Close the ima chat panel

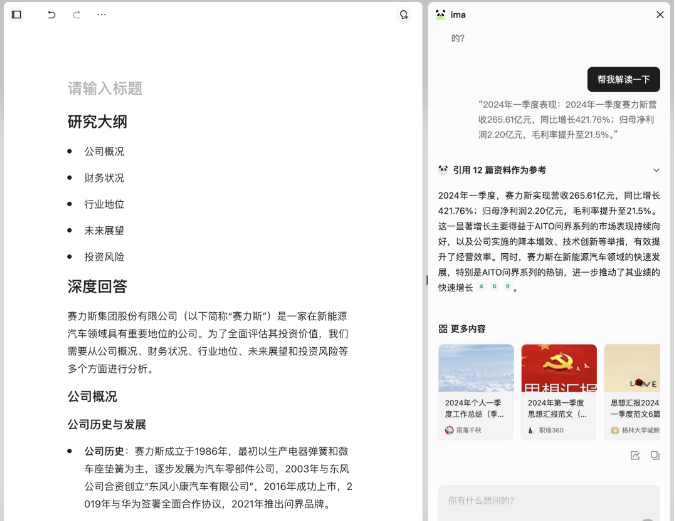(x=660, y=15)
